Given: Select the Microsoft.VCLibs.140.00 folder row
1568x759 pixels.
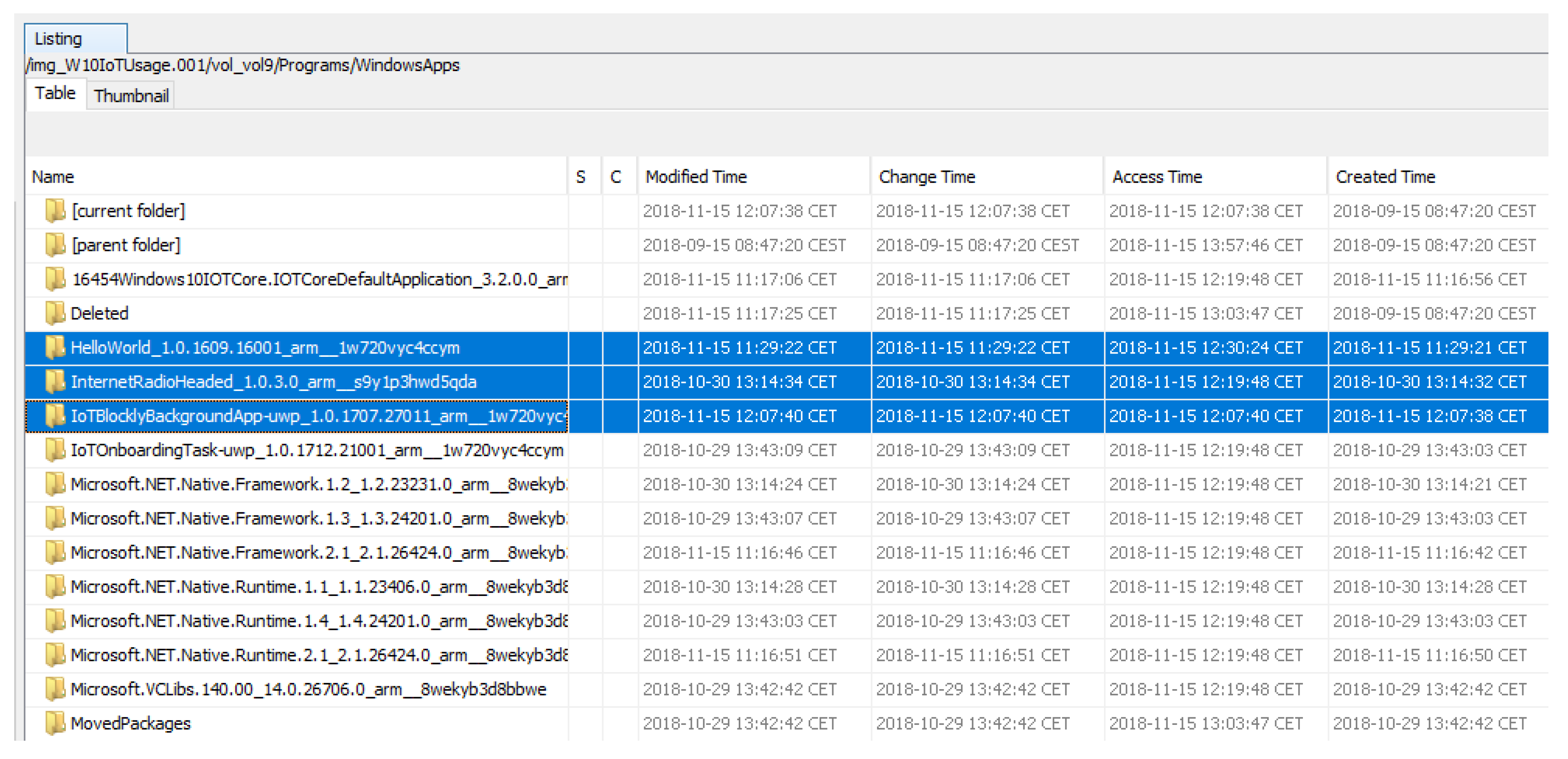Looking at the screenshot, I should coord(308,689).
